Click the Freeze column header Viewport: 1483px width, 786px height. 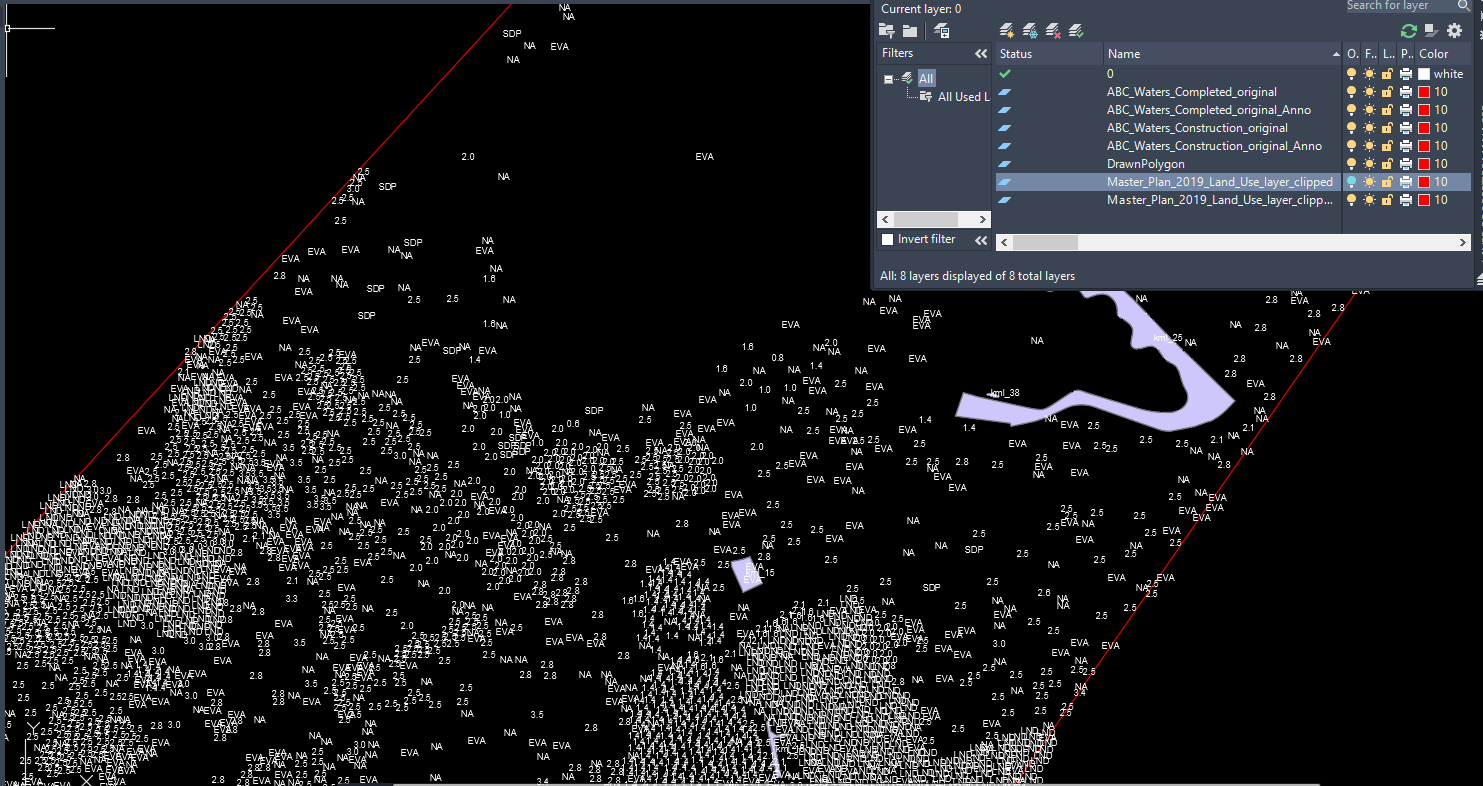point(1370,54)
